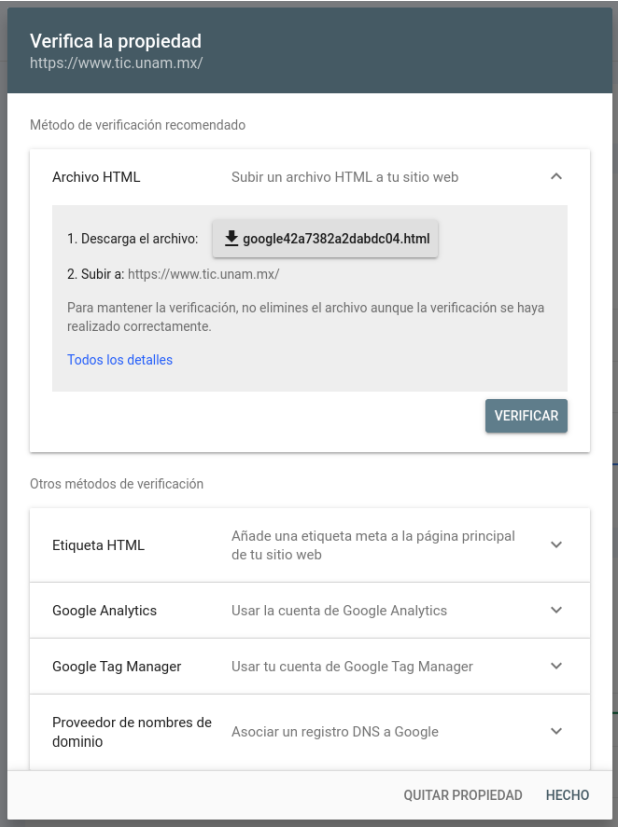Image resolution: width=619 pixels, height=828 pixels.
Task: Click the Asociar un registro DNS a Google description
Action: tap(335, 732)
